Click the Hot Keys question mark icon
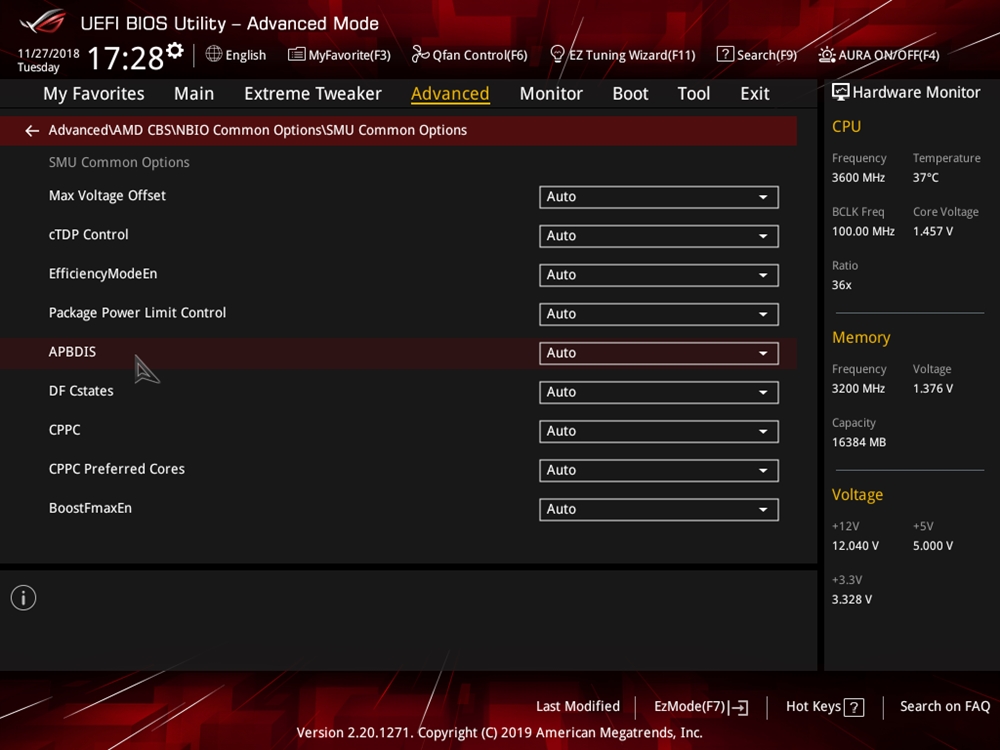 [x=854, y=707]
